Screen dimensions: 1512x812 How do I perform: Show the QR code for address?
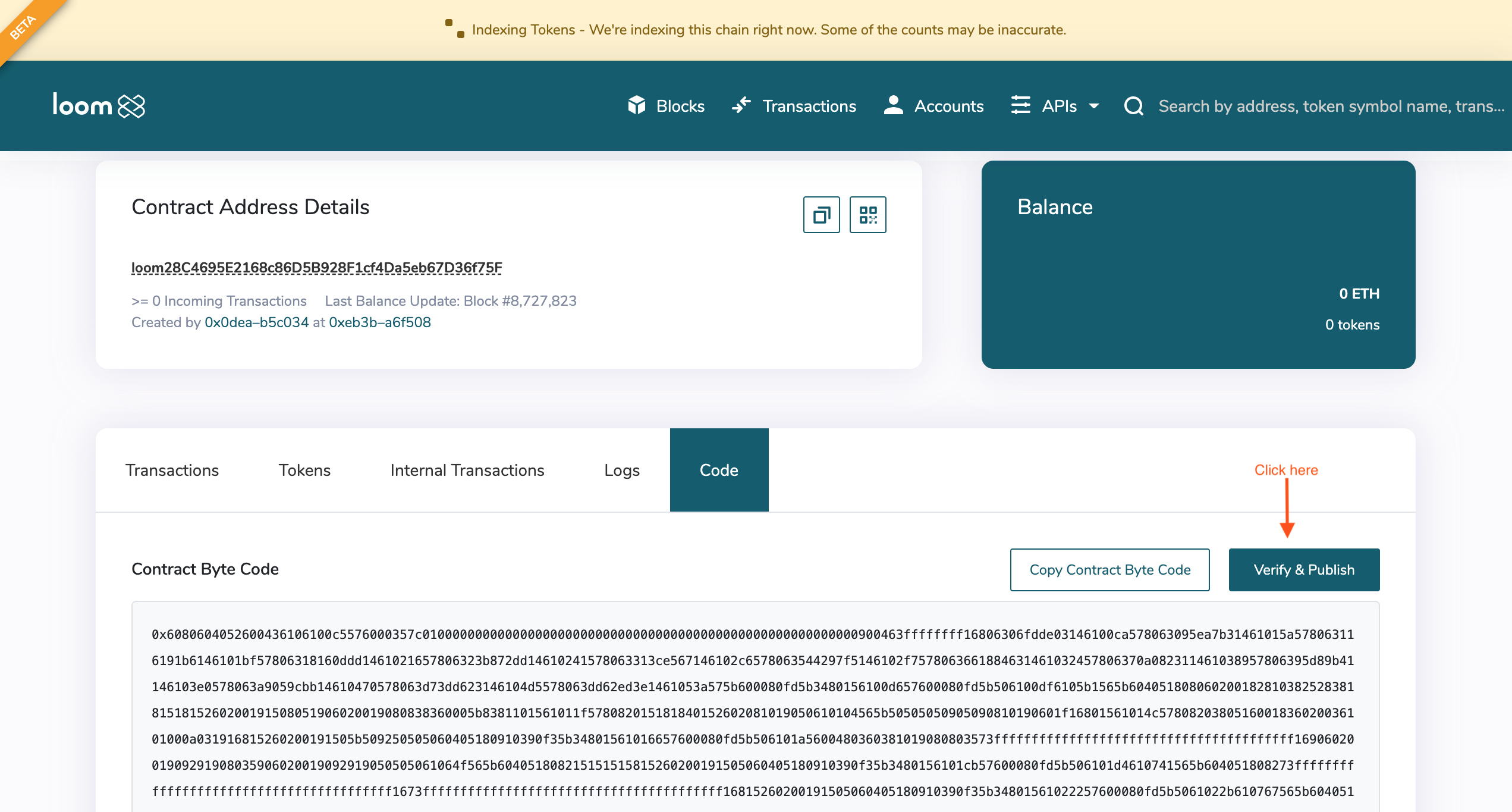click(868, 215)
